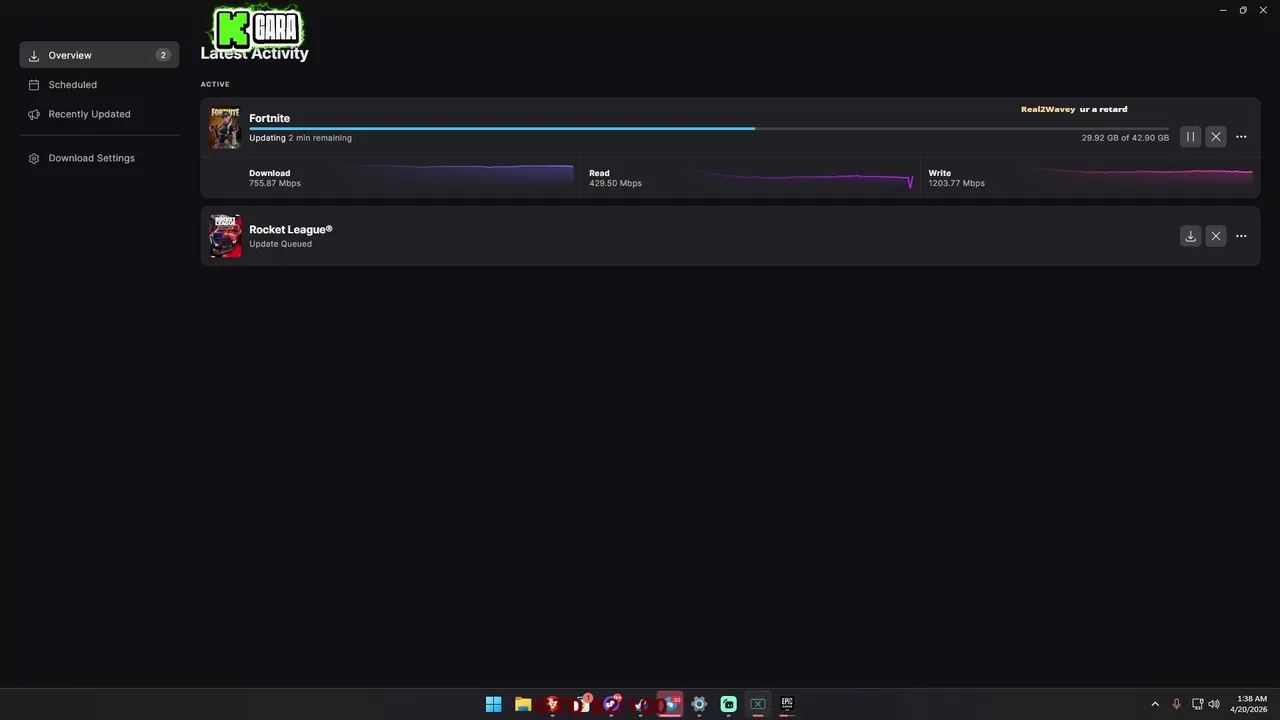Image resolution: width=1280 pixels, height=720 pixels.
Task: Open the network tray icon
Action: 1197,704
